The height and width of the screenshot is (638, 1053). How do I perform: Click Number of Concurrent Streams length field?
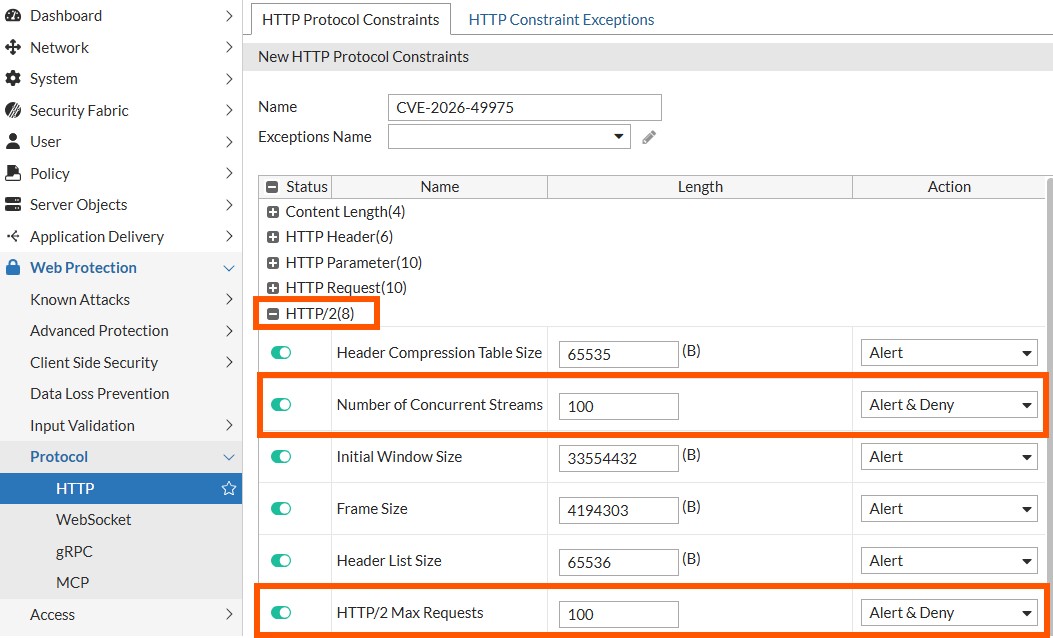[x=619, y=406]
